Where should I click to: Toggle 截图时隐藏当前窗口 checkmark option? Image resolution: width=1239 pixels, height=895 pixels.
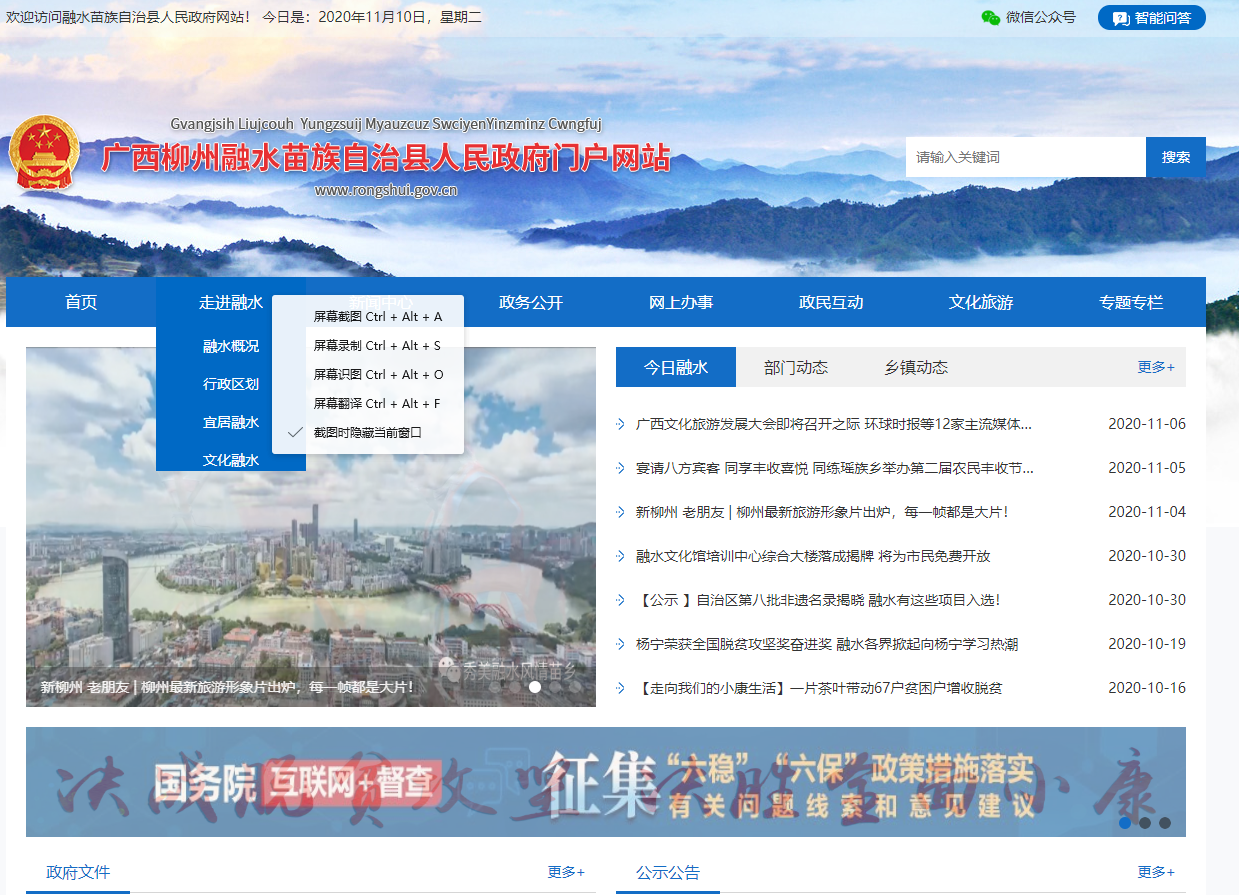click(367, 433)
